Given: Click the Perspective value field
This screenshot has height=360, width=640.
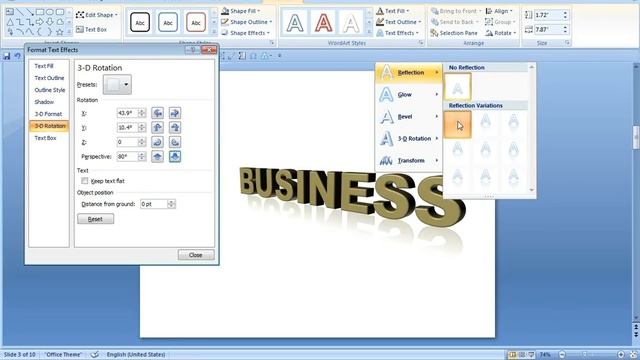Looking at the screenshot, I should [x=127, y=157].
